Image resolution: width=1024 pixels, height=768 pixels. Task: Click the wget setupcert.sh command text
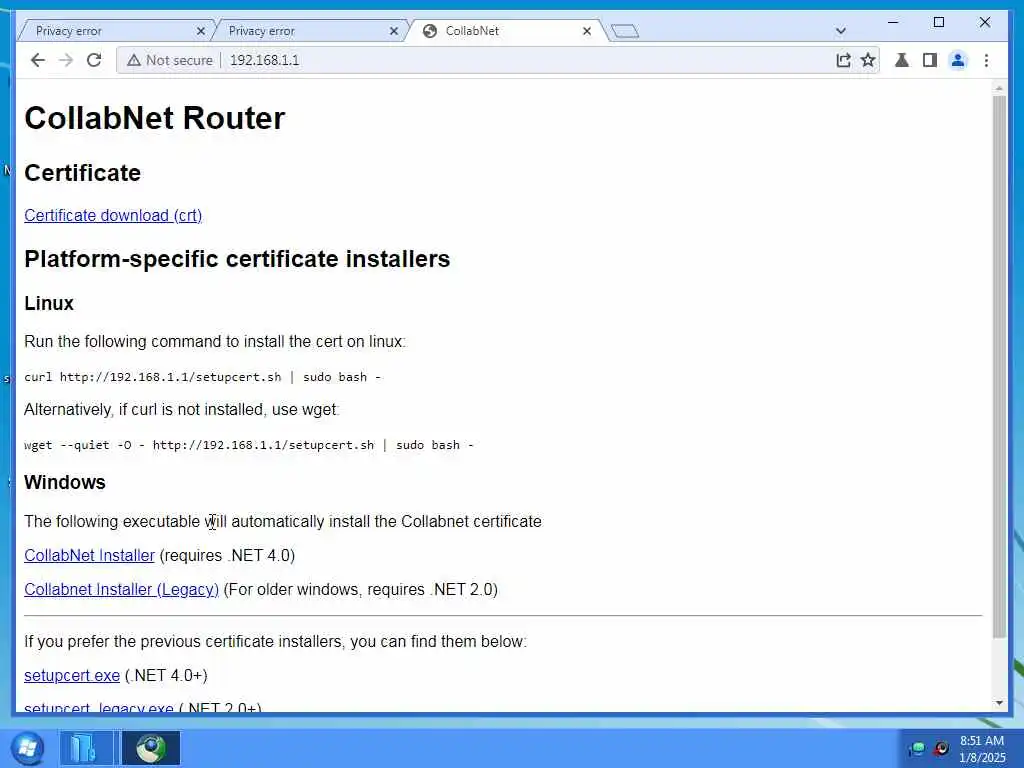[249, 445]
